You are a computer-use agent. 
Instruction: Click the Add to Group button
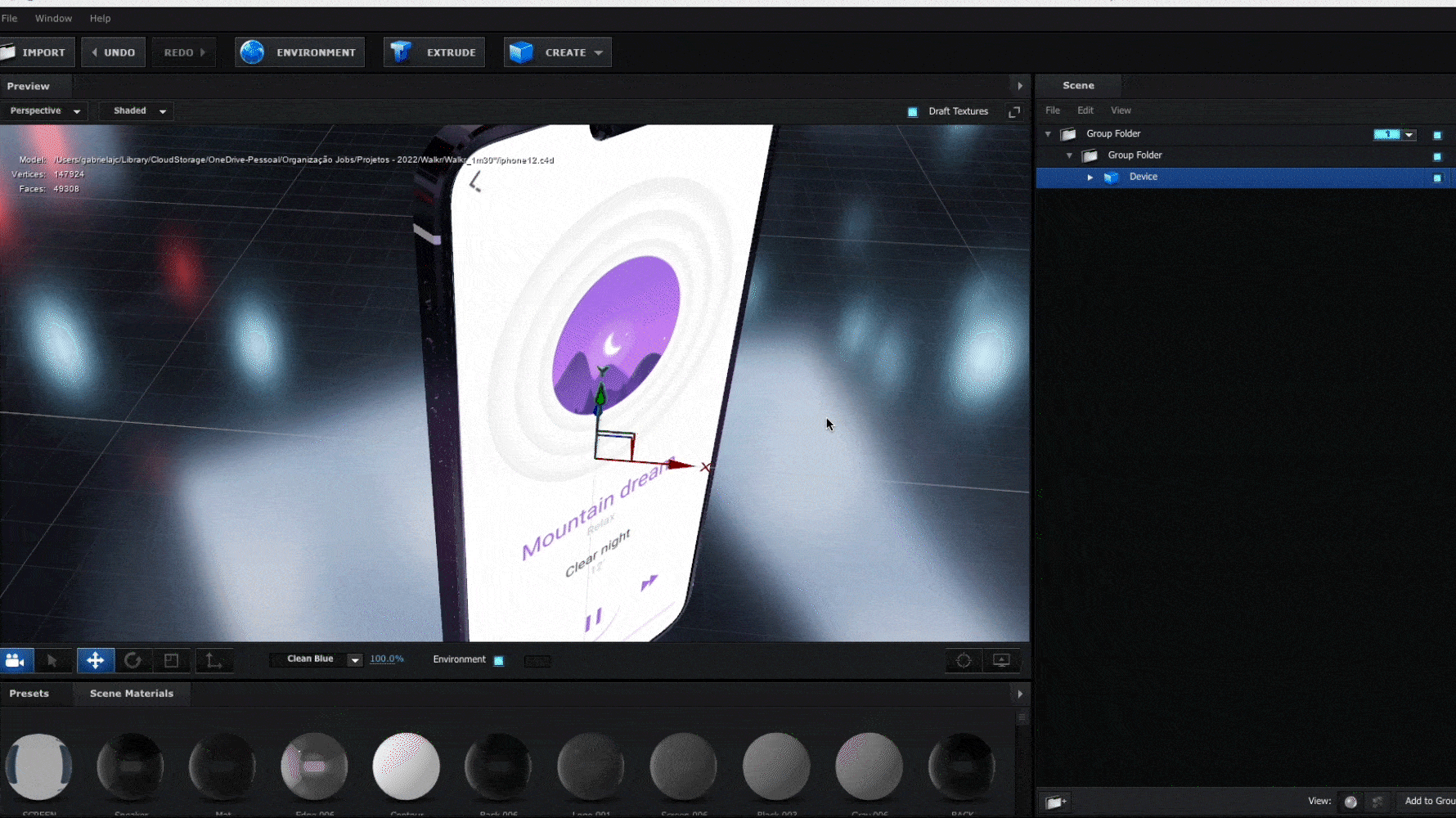[x=1427, y=802]
